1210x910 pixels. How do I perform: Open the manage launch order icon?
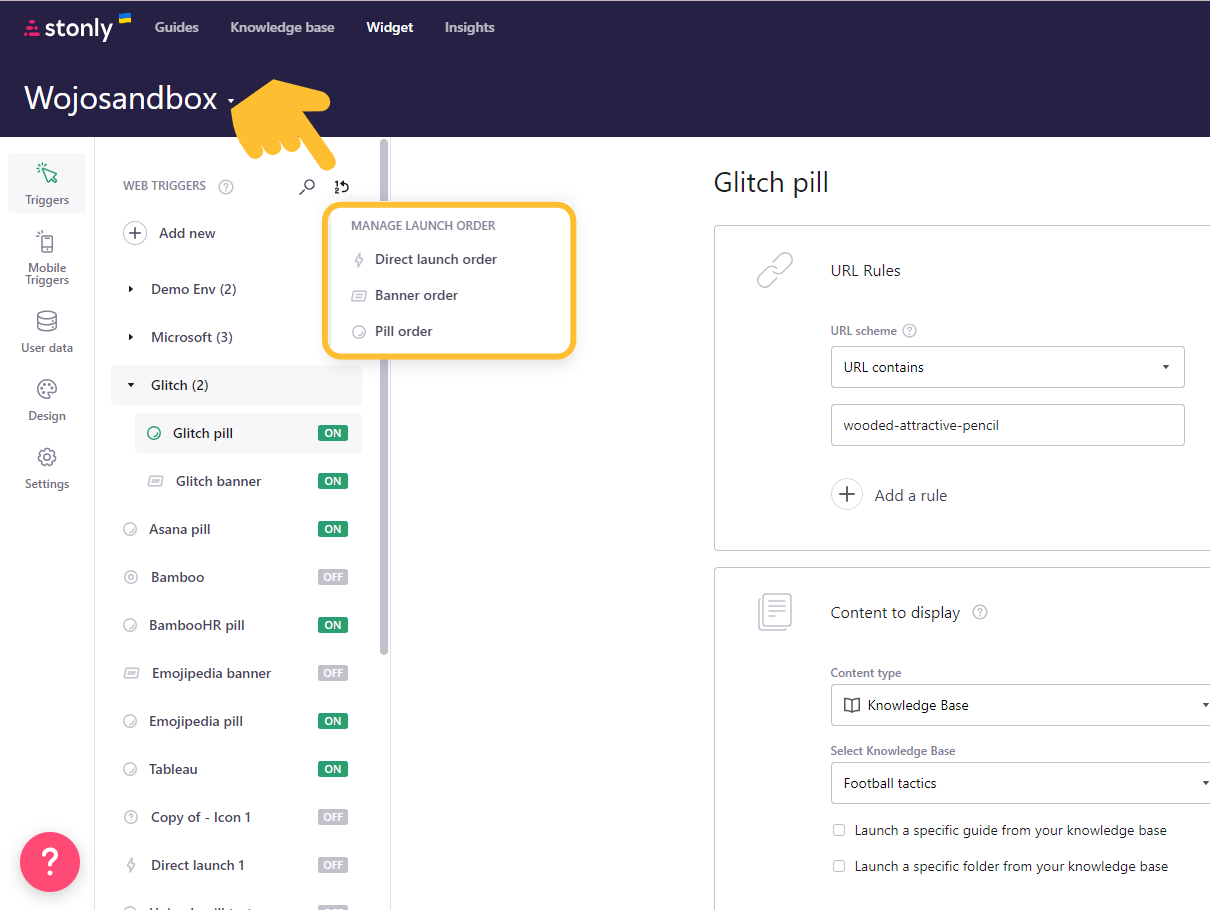click(x=340, y=187)
